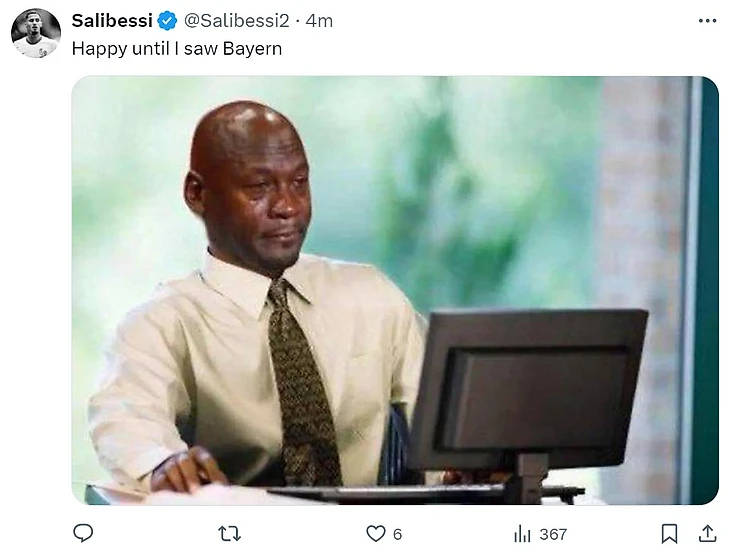
Task: Open the 4m timestamp permalink
Action: 319,21
